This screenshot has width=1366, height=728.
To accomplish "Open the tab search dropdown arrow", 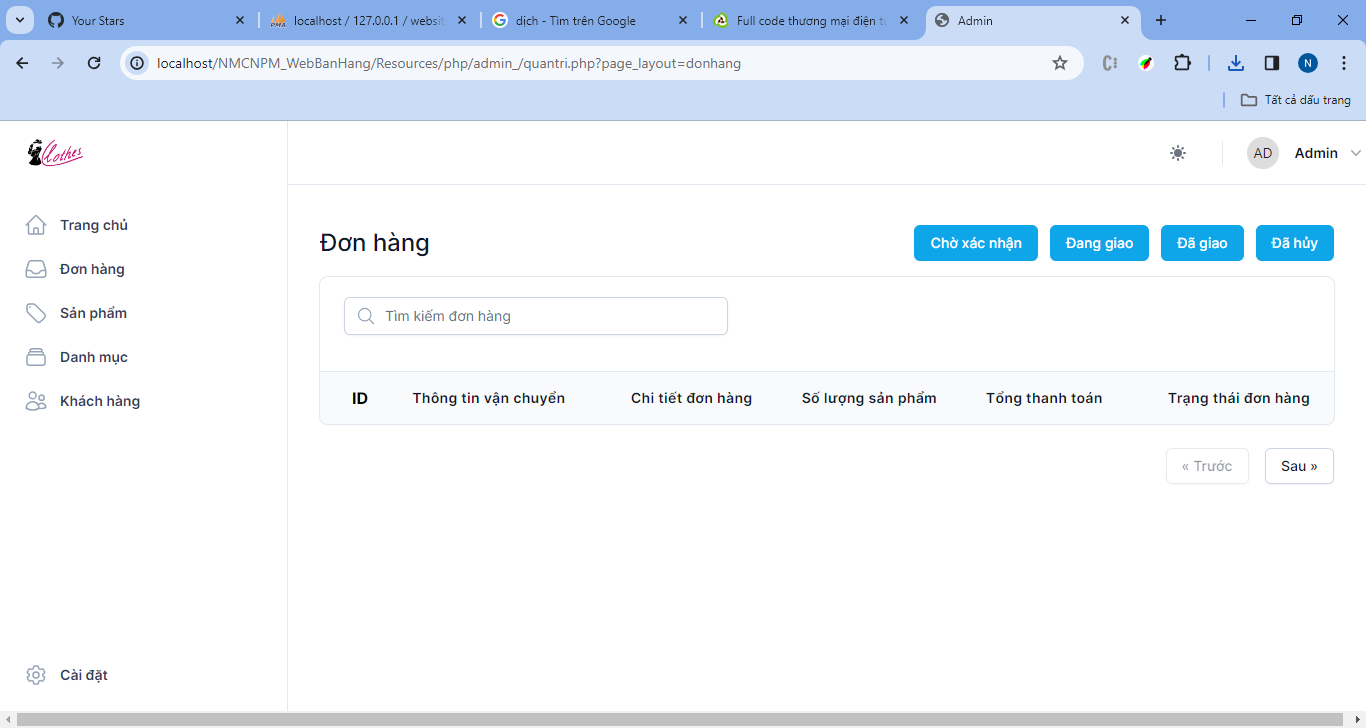I will [x=19, y=20].
